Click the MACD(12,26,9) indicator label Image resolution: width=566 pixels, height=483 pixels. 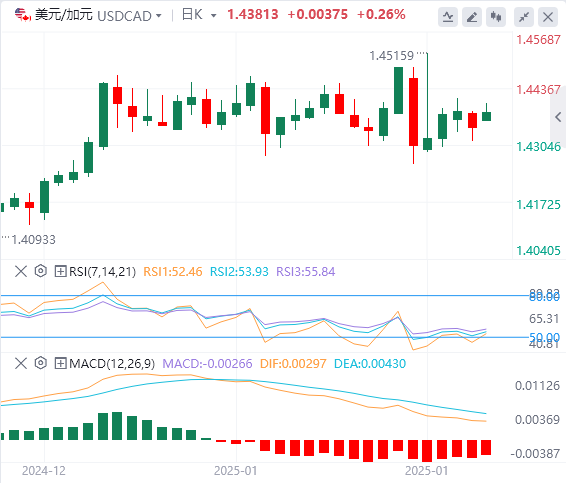coord(112,364)
